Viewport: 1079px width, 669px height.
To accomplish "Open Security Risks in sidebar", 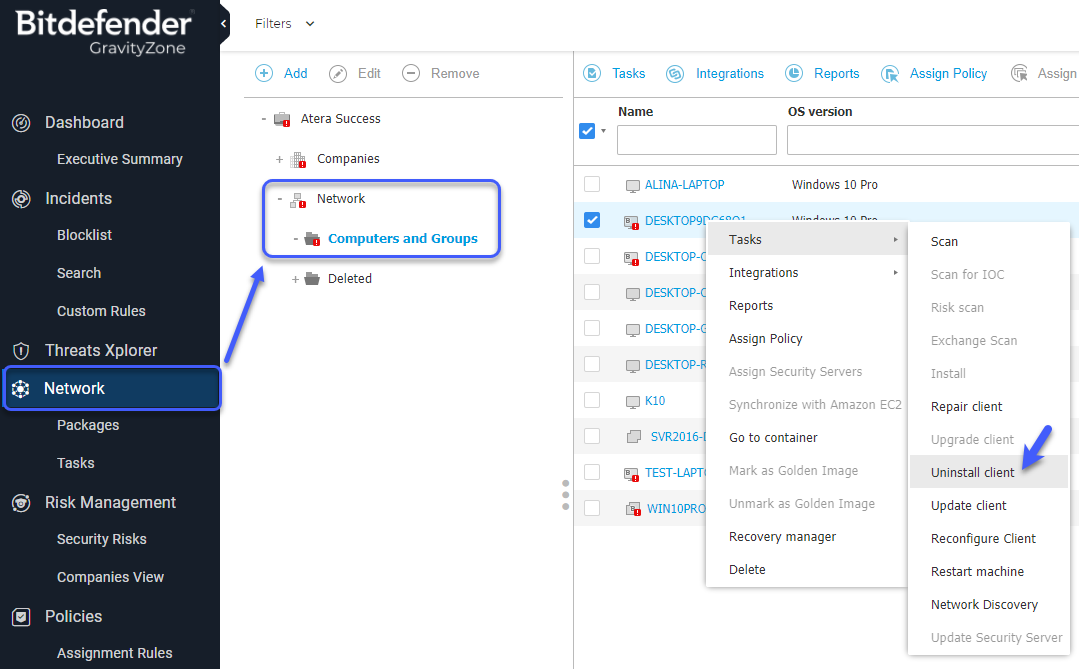I will pyautogui.click(x=101, y=539).
